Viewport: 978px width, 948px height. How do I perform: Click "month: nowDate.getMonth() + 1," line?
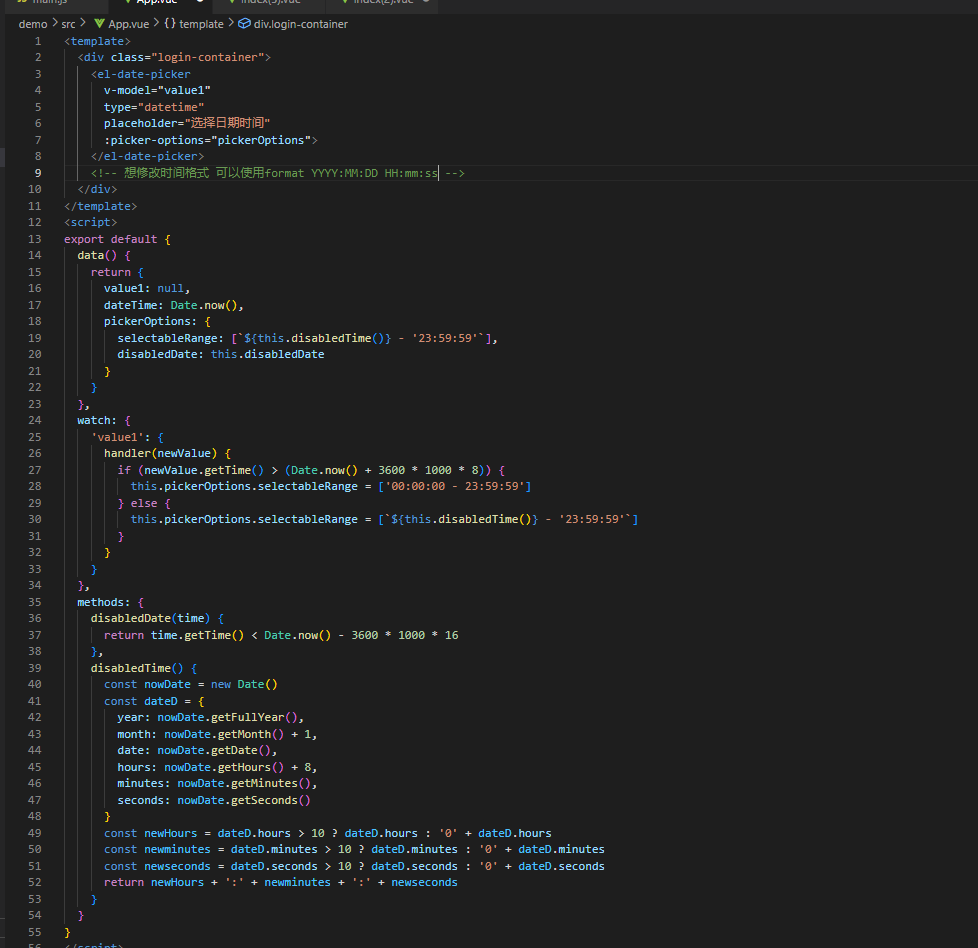[217, 735]
